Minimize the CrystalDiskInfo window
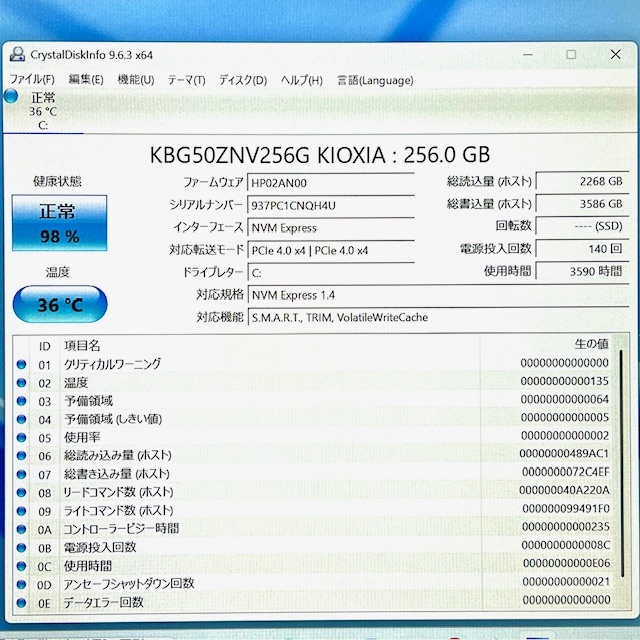The image size is (640, 640). (528, 54)
